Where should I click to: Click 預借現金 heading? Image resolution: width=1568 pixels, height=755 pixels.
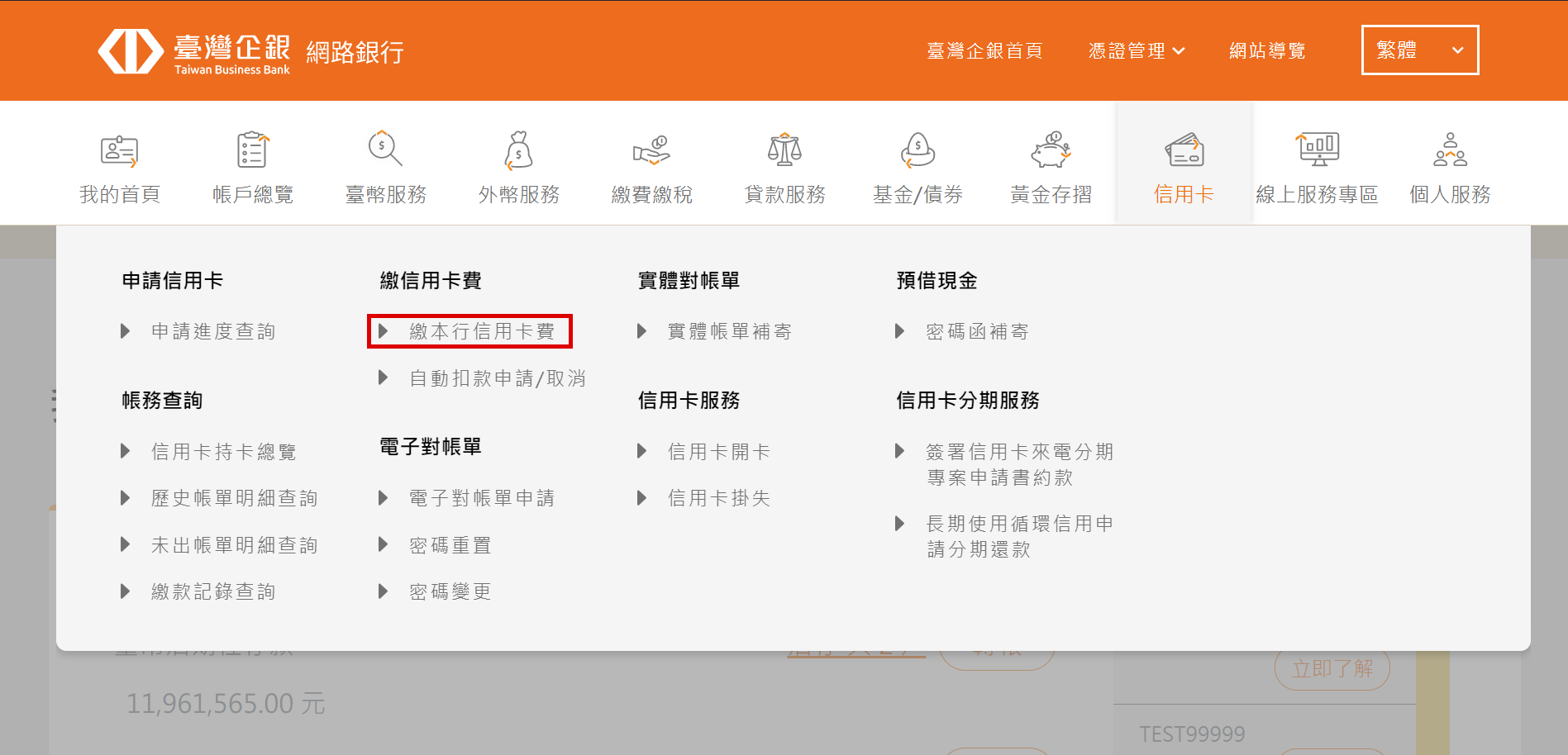coord(937,281)
